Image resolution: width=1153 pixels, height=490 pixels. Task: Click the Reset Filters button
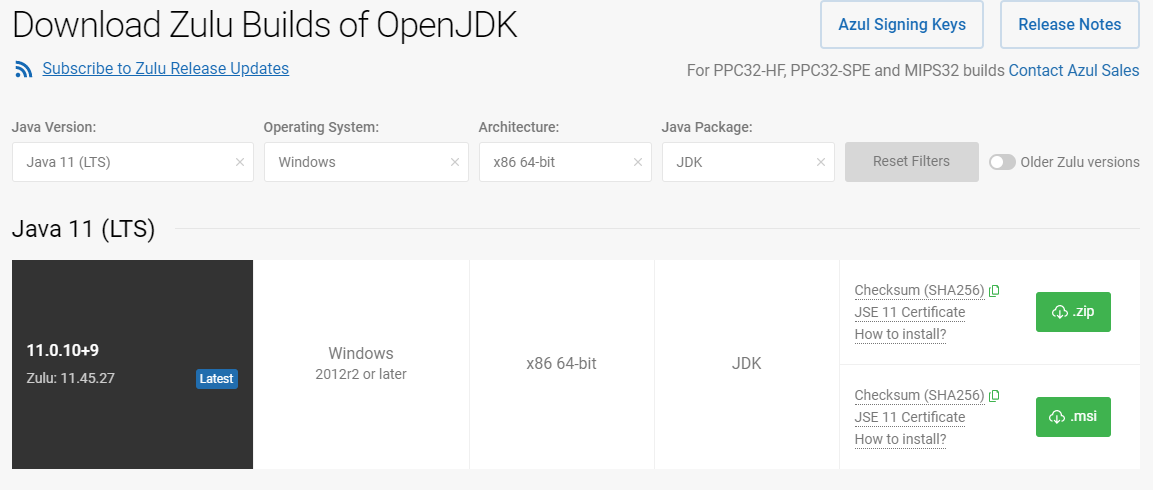(x=912, y=162)
